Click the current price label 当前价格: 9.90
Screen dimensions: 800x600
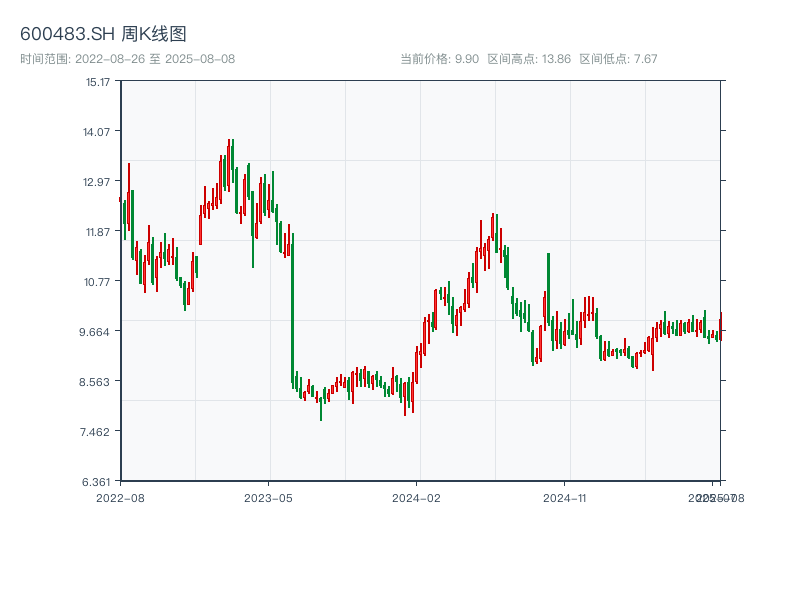[439, 59]
